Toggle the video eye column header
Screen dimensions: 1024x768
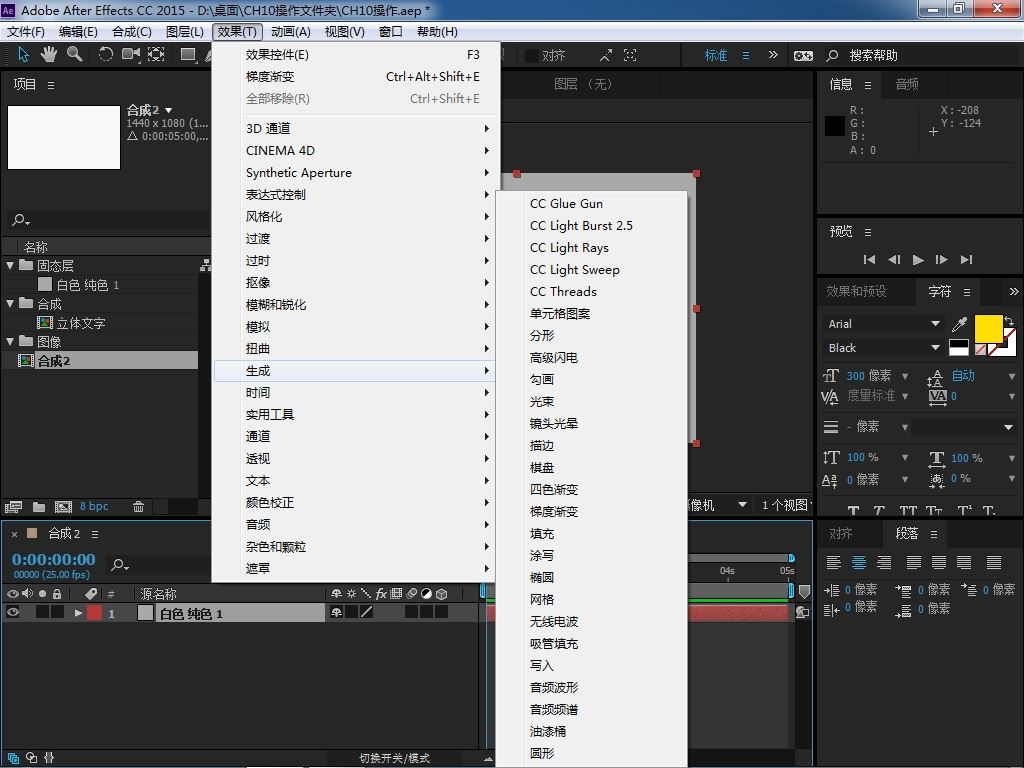pyautogui.click(x=12, y=594)
